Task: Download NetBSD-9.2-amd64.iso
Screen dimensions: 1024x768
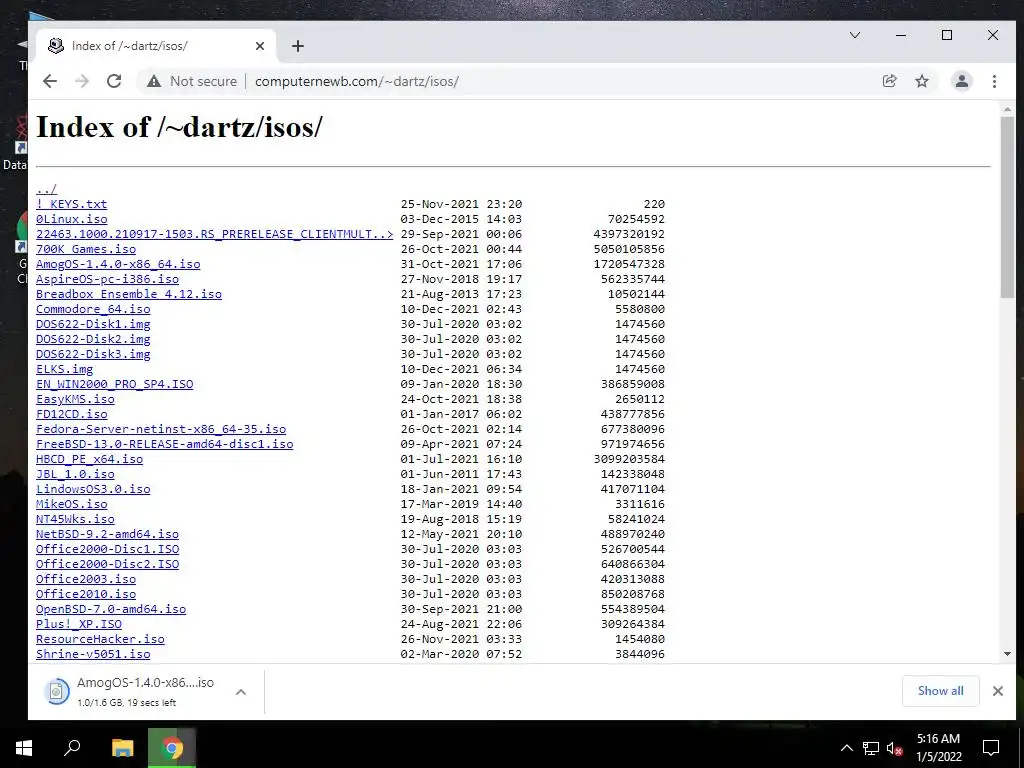Action: 107,535
